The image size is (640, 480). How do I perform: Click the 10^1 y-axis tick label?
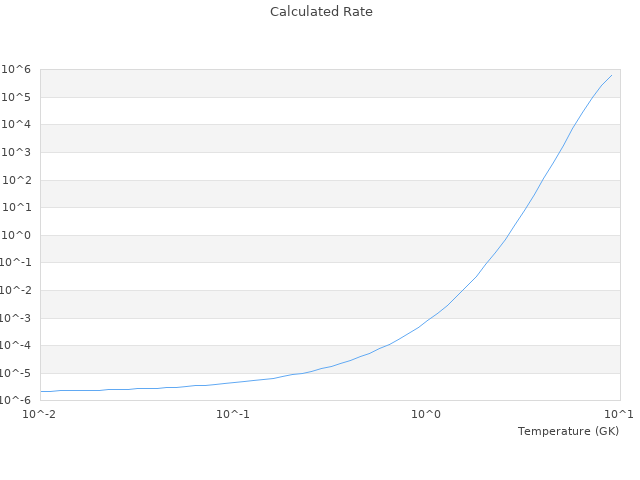17,208
